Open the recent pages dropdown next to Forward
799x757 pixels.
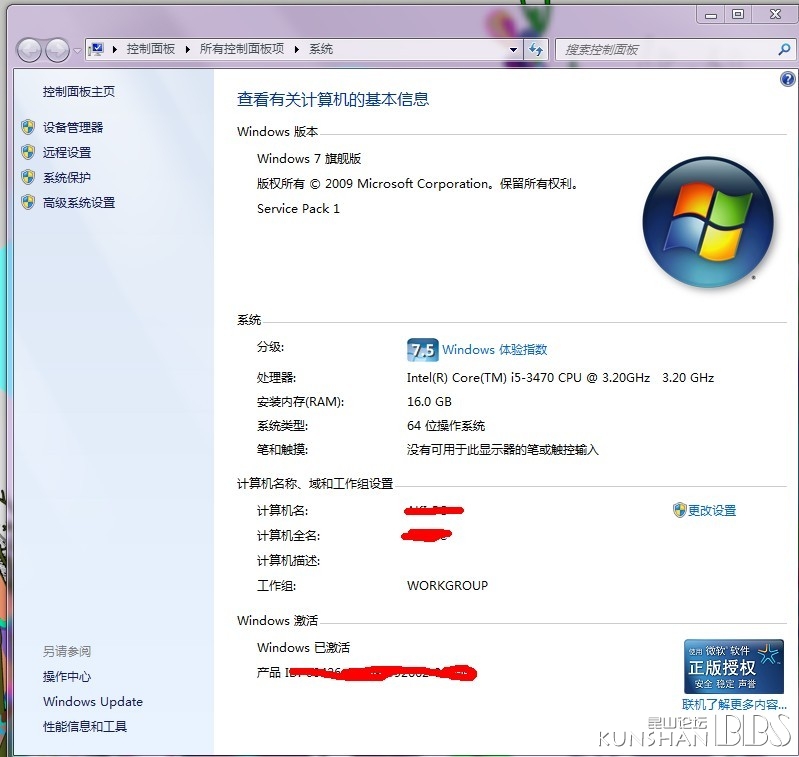(x=76, y=50)
